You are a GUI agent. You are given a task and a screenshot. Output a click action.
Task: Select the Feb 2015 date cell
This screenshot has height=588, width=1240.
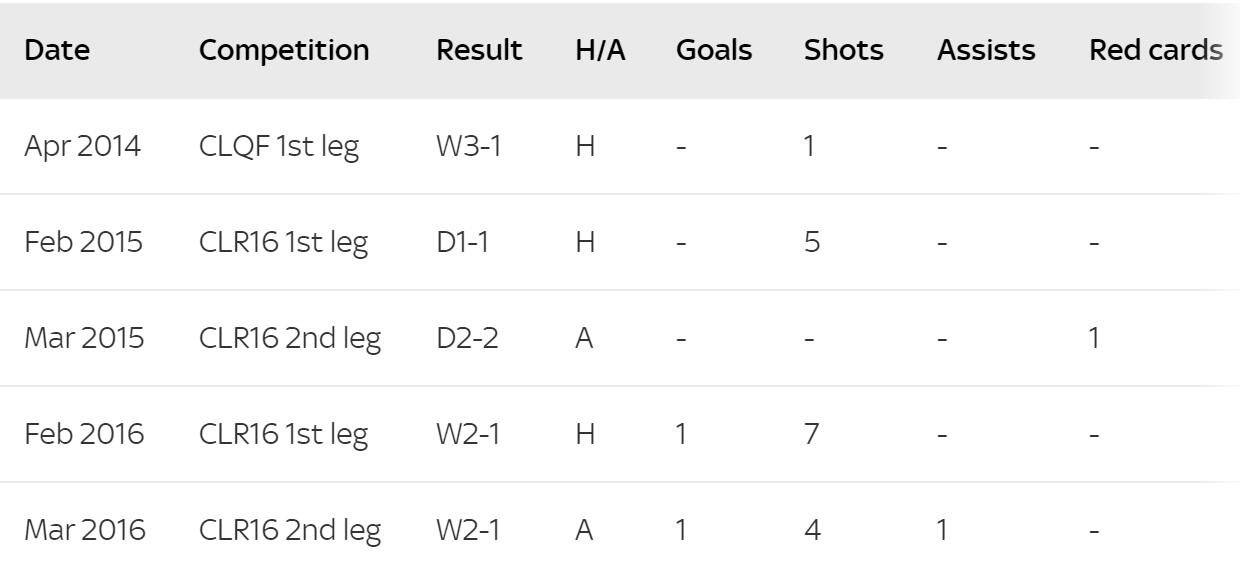click(x=83, y=243)
